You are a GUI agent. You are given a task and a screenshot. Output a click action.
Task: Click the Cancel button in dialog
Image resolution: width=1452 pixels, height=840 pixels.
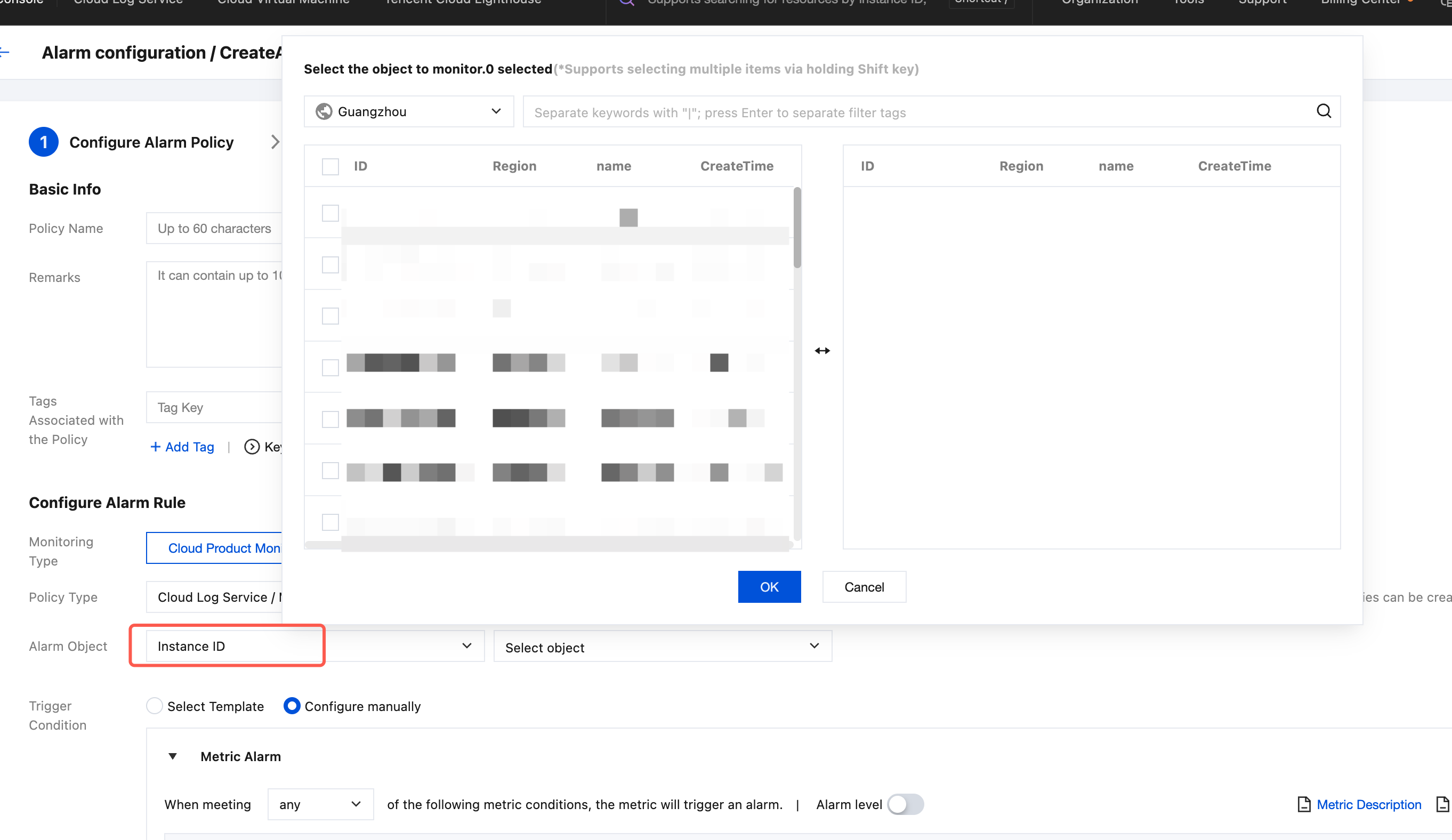point(864,586)
